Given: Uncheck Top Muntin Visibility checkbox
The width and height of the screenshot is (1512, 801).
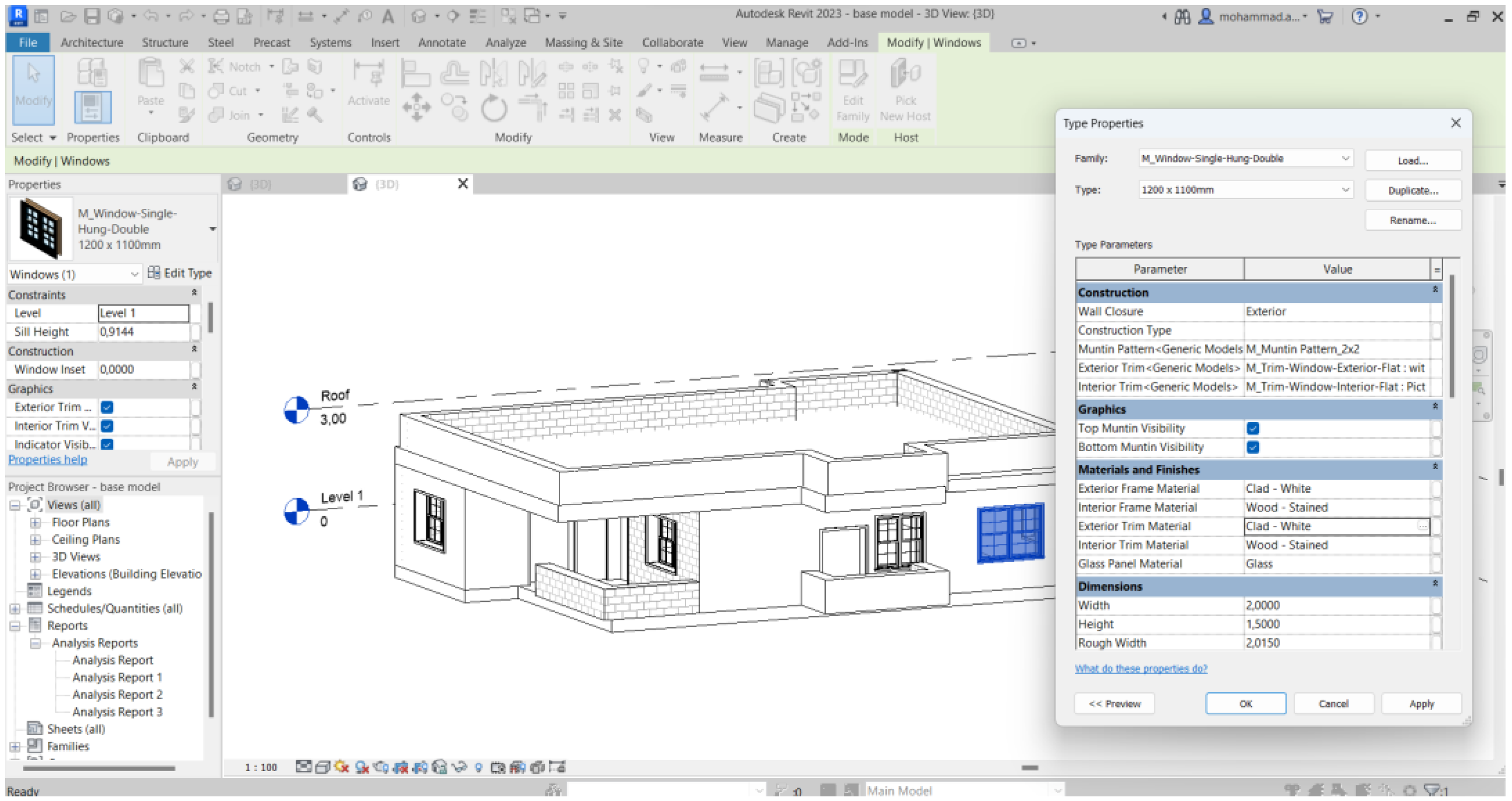Looking at the screenshot, I should [1252, 428].
